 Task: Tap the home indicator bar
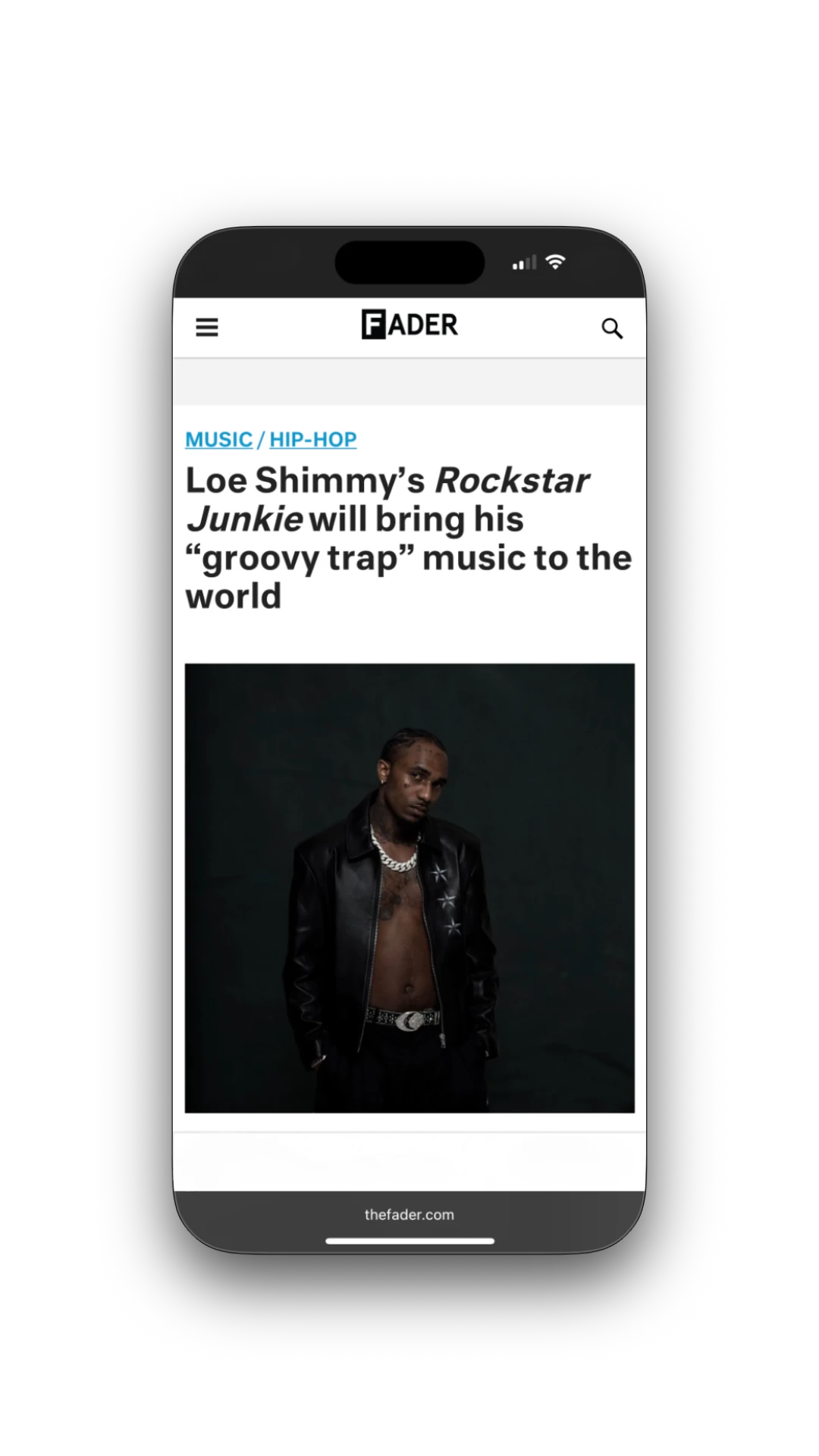point(410,1241)
